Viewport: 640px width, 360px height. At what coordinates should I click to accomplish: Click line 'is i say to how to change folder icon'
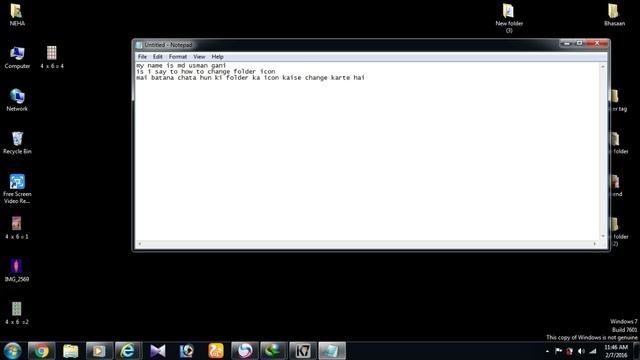(206, 71)
